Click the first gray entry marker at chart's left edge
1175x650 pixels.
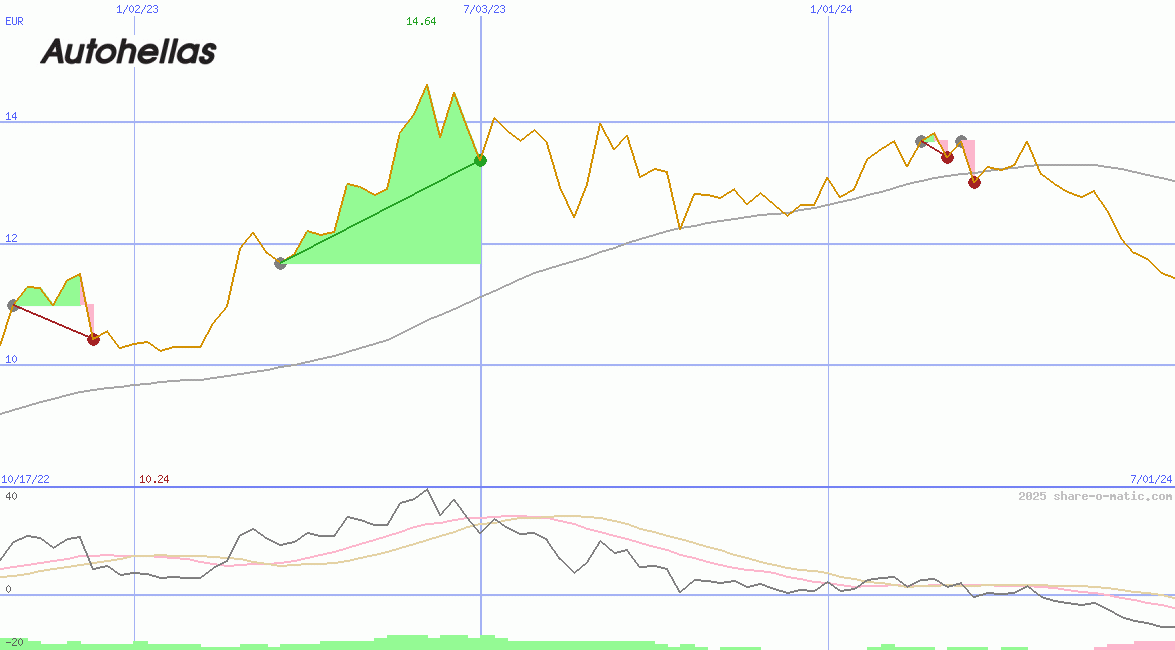point(13,305)
